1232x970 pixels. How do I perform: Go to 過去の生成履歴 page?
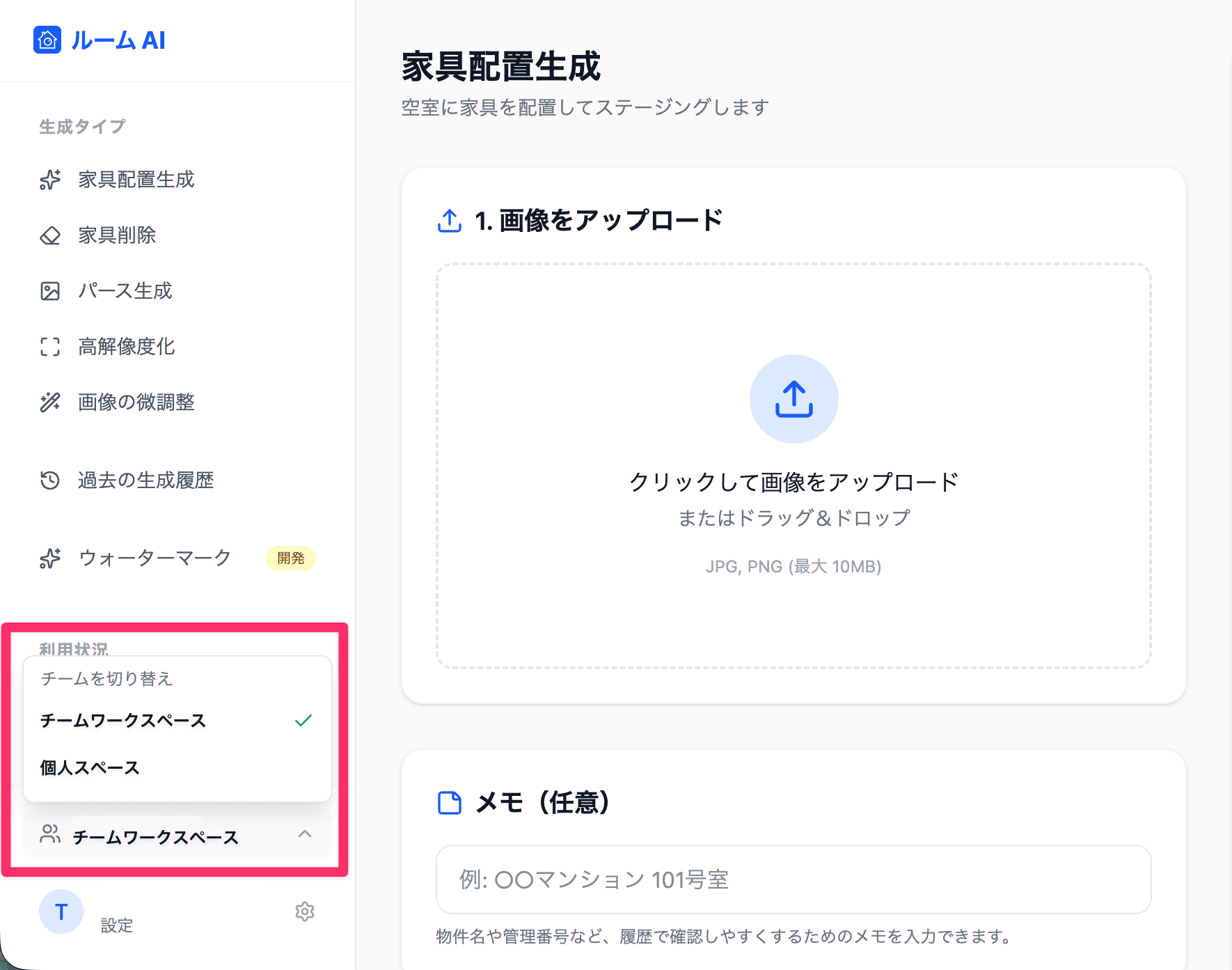(145, 480)
